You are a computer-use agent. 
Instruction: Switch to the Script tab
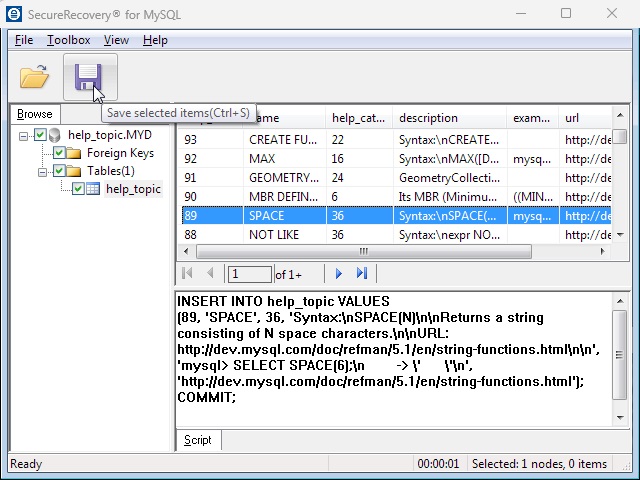coord(198,440)
